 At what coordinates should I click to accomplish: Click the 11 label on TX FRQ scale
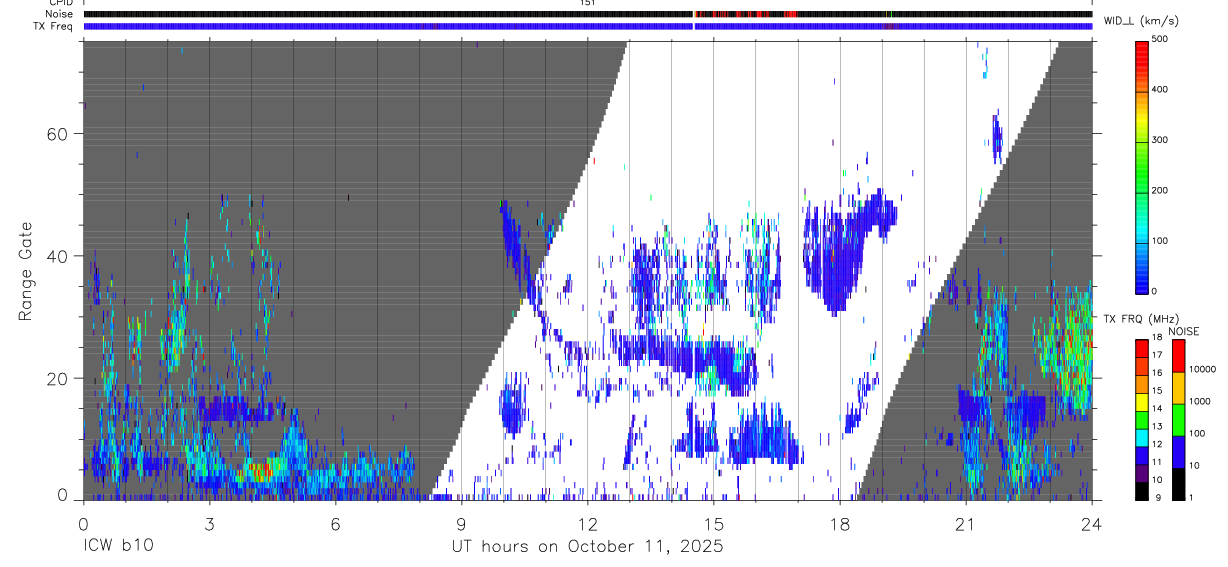point(1156,463)
